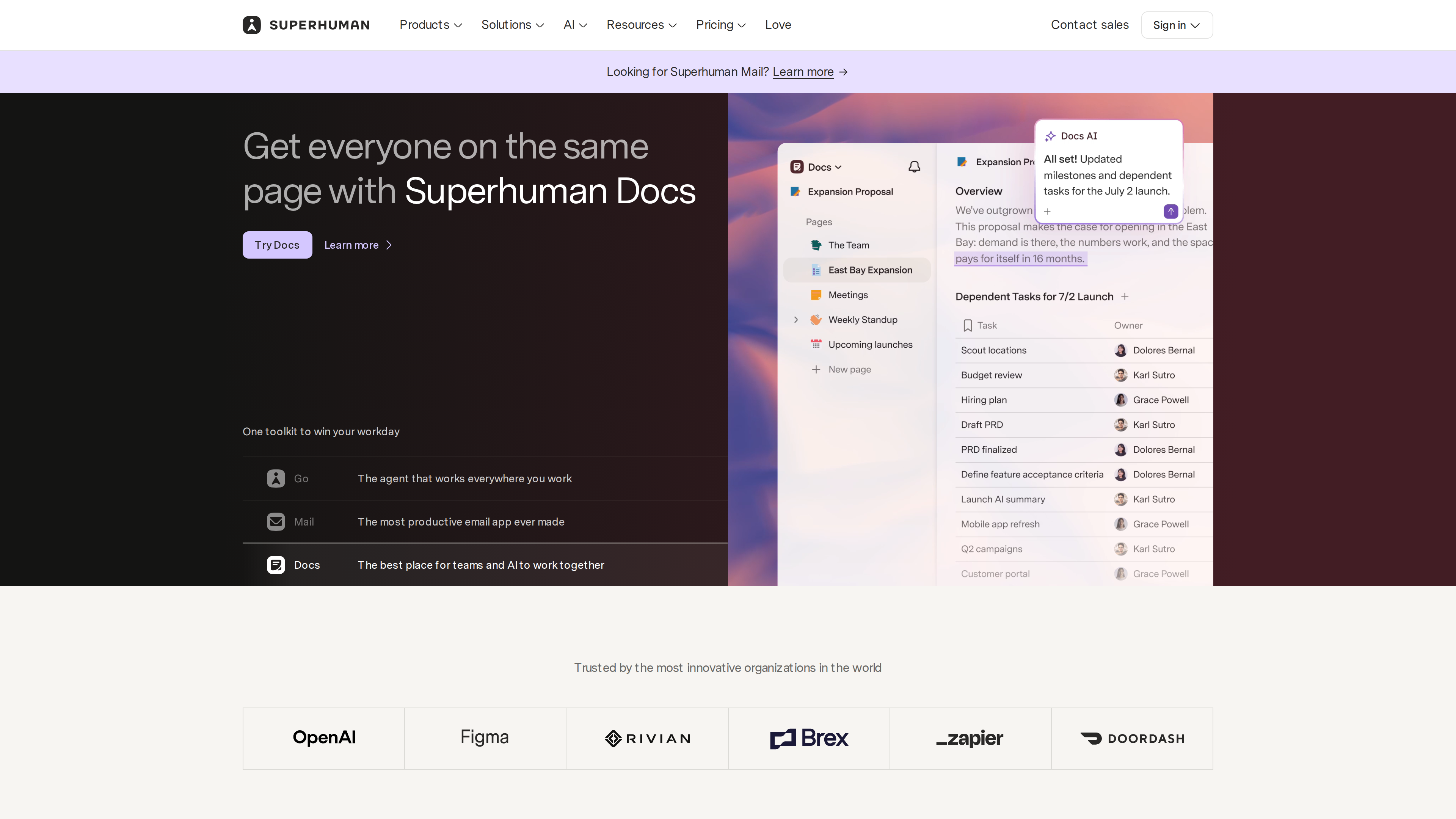Click the Owner column header

[1128, 326]
